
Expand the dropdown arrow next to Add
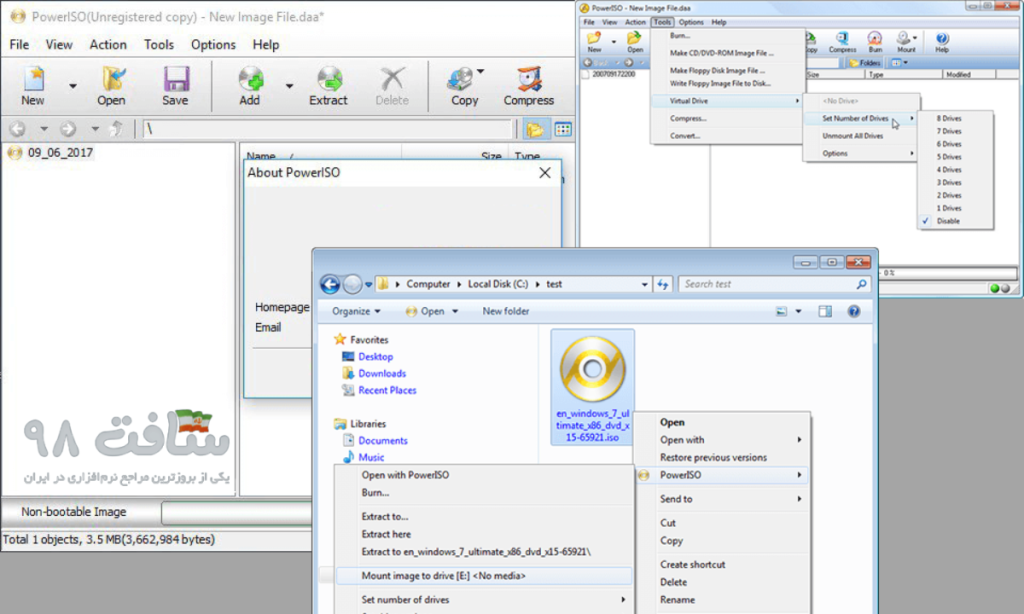[290, 87]
